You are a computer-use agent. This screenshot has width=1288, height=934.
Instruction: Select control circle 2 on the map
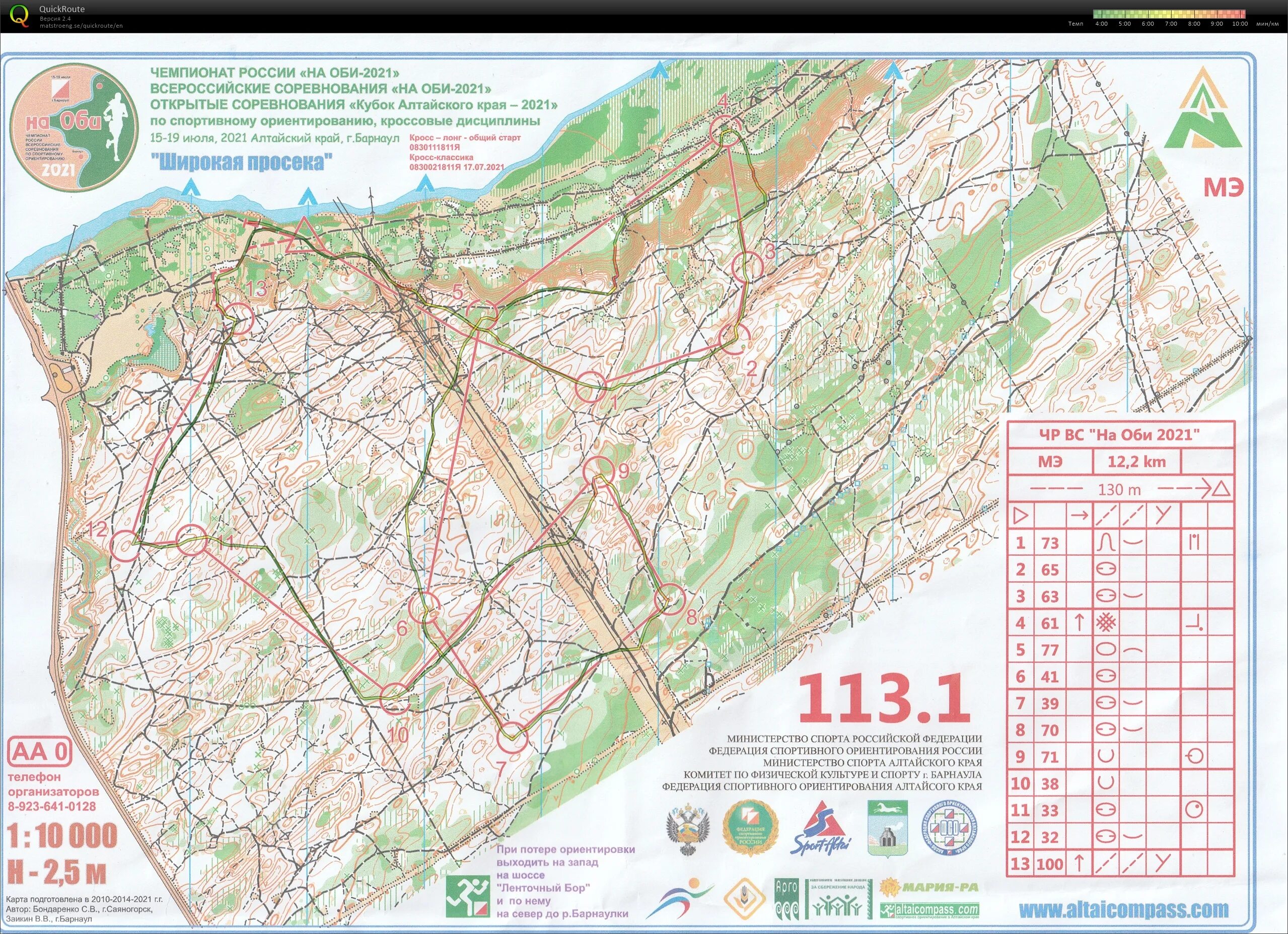(x=734, y=338)
